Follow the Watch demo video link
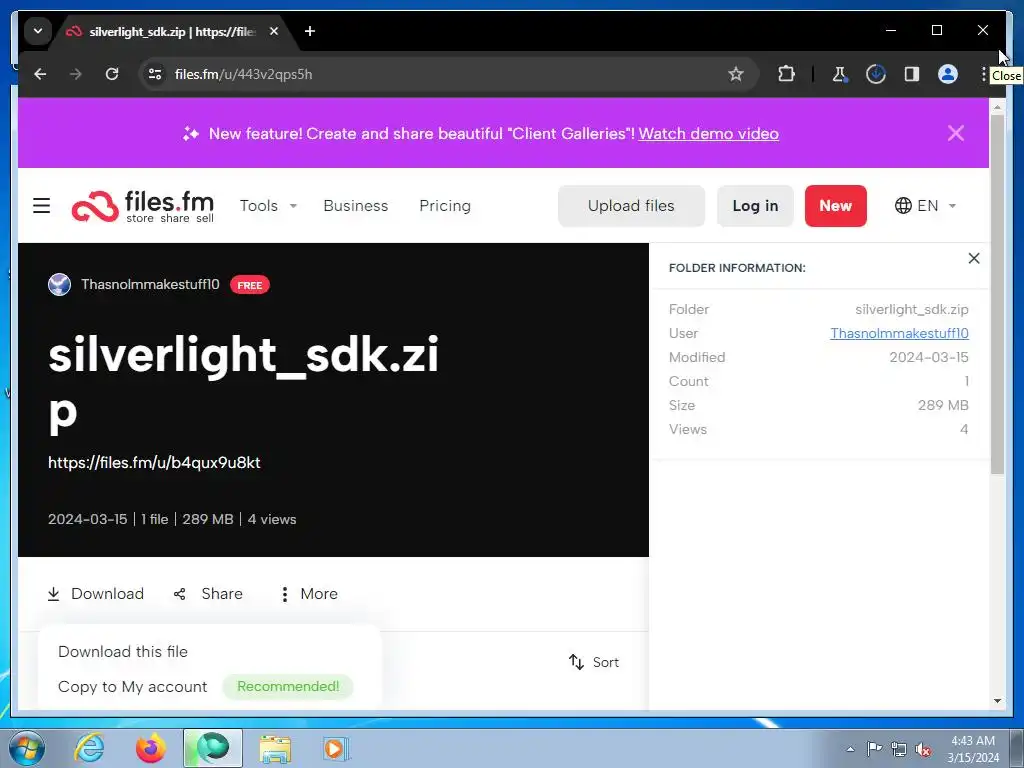Viewport: 1024px width, 768px height. (x=709, y=133)
